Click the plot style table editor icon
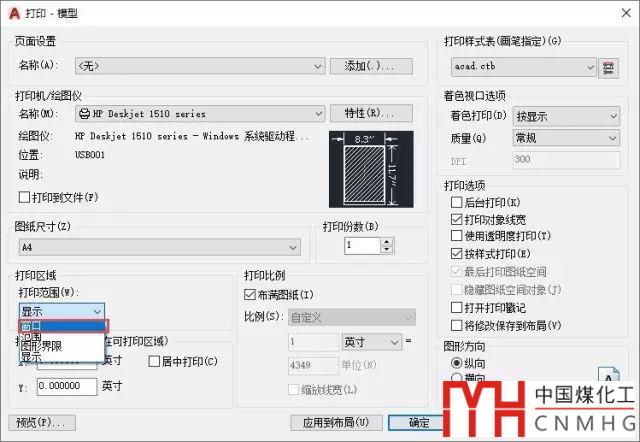The width and height of the screenshot is (640, 442). tap(608, 68)
